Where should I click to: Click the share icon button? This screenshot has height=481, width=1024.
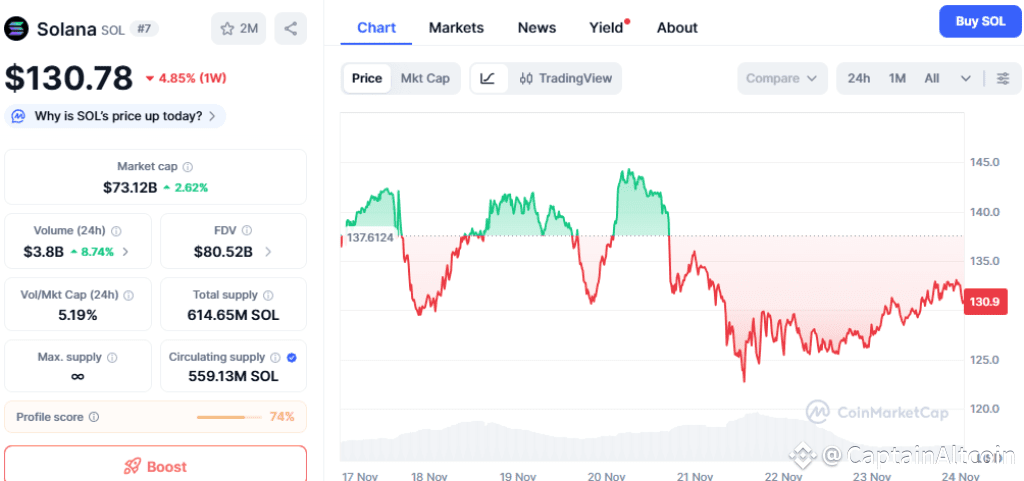291,29
